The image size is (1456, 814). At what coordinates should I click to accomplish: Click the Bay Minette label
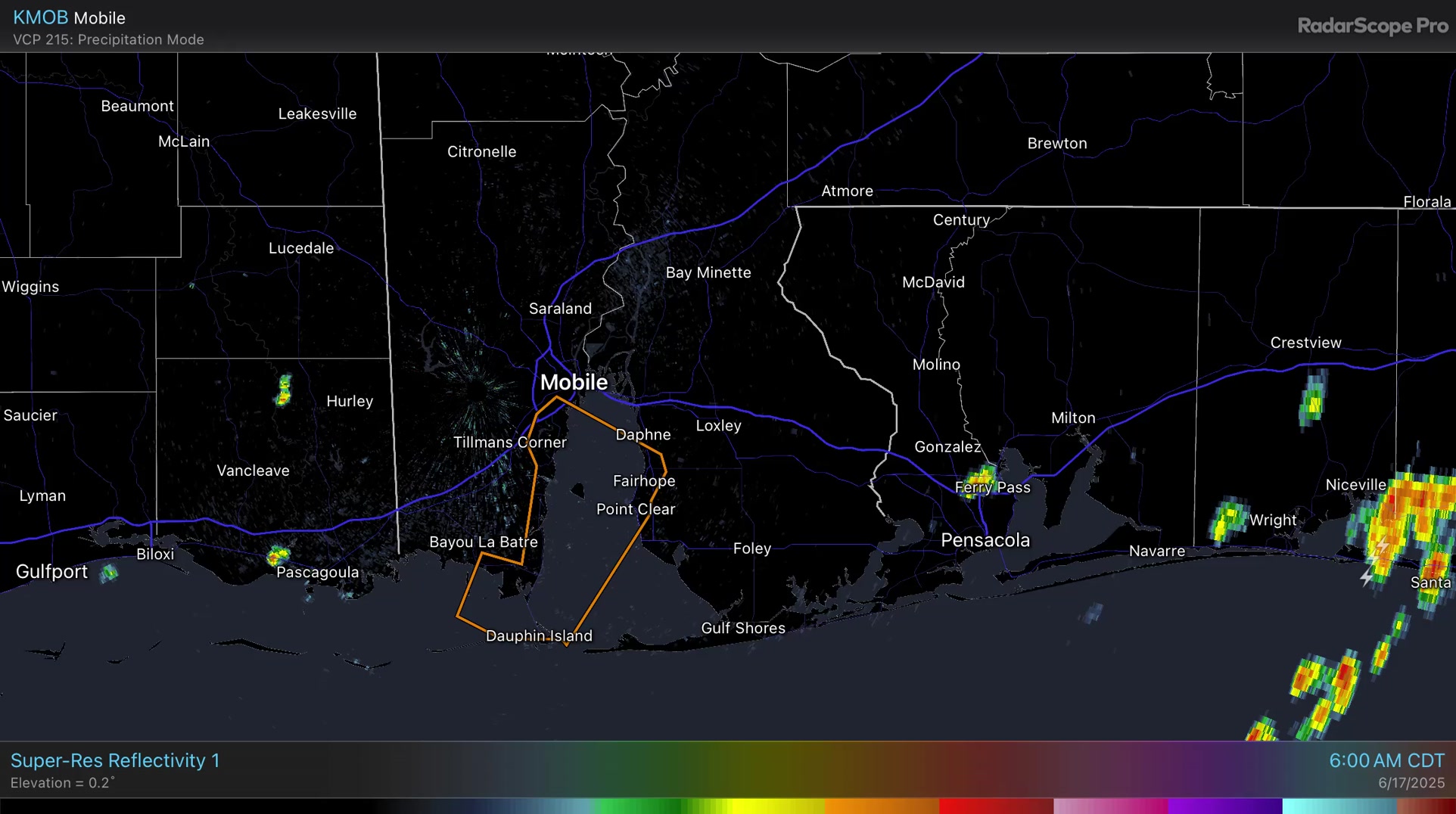[708, 273]
